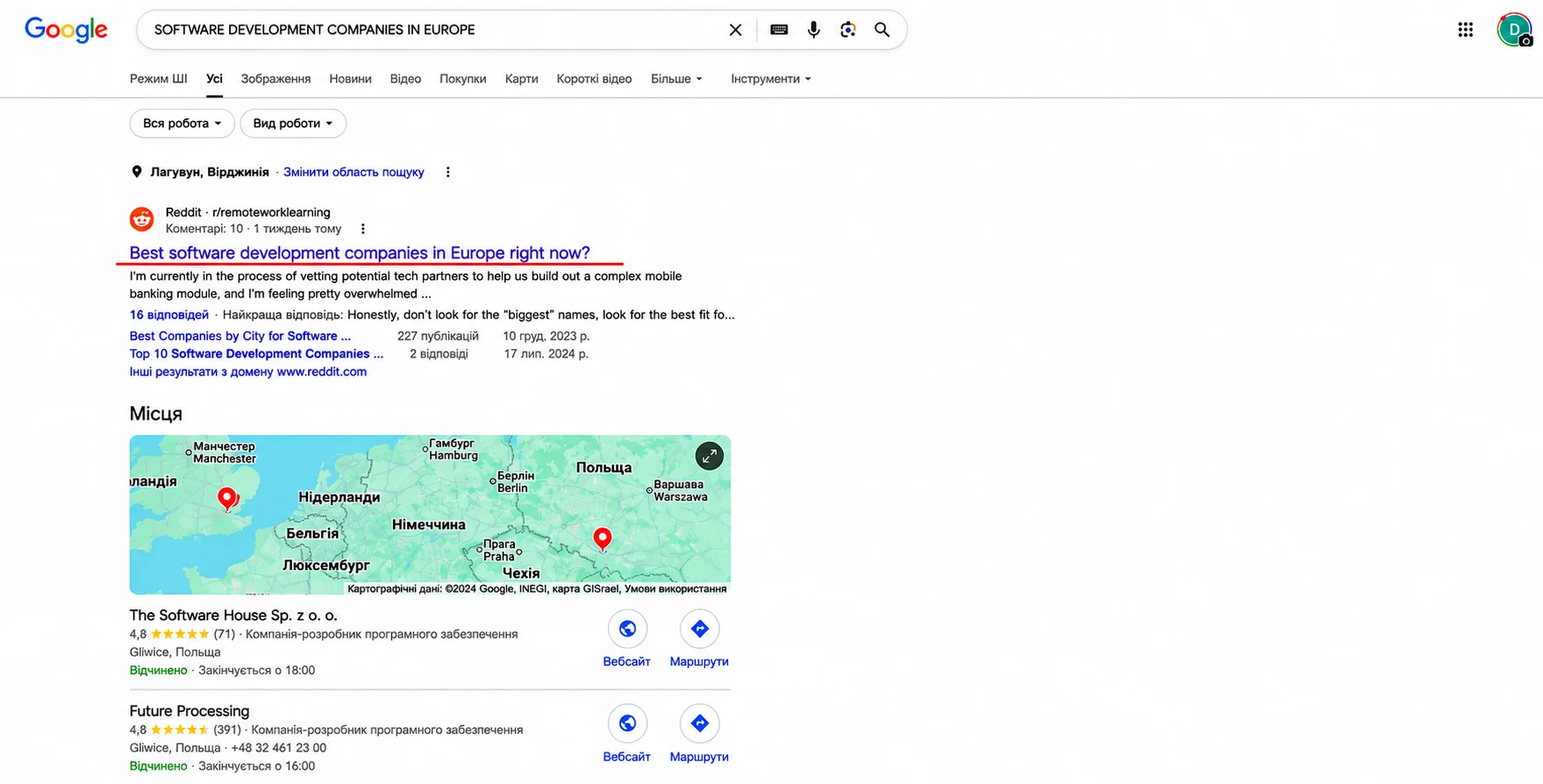This screenshot has width=1543, height=784.
Task: Click the location pin icon beside Лагувун
Action: 136,172
